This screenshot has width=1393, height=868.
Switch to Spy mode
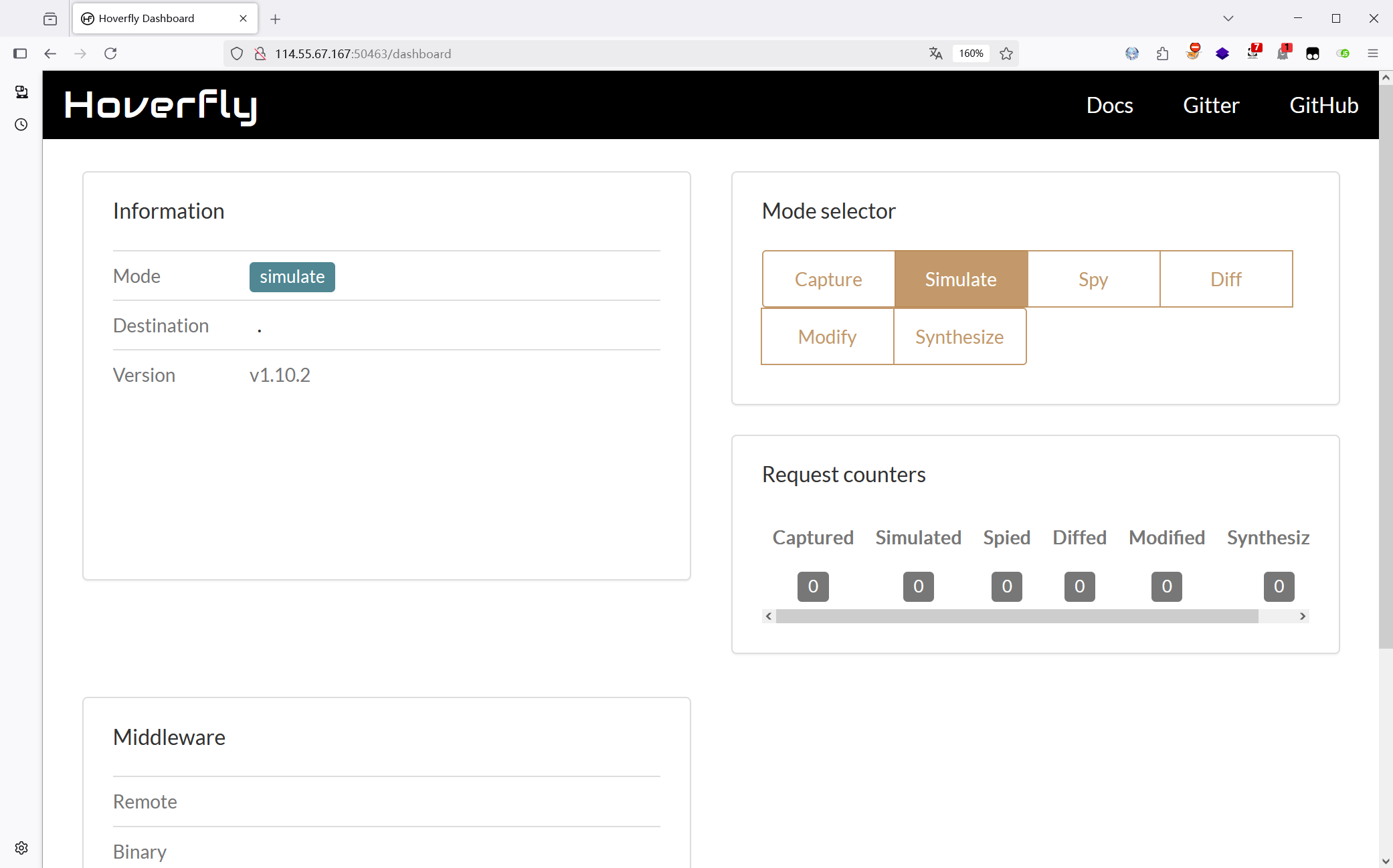point(1093,279)
